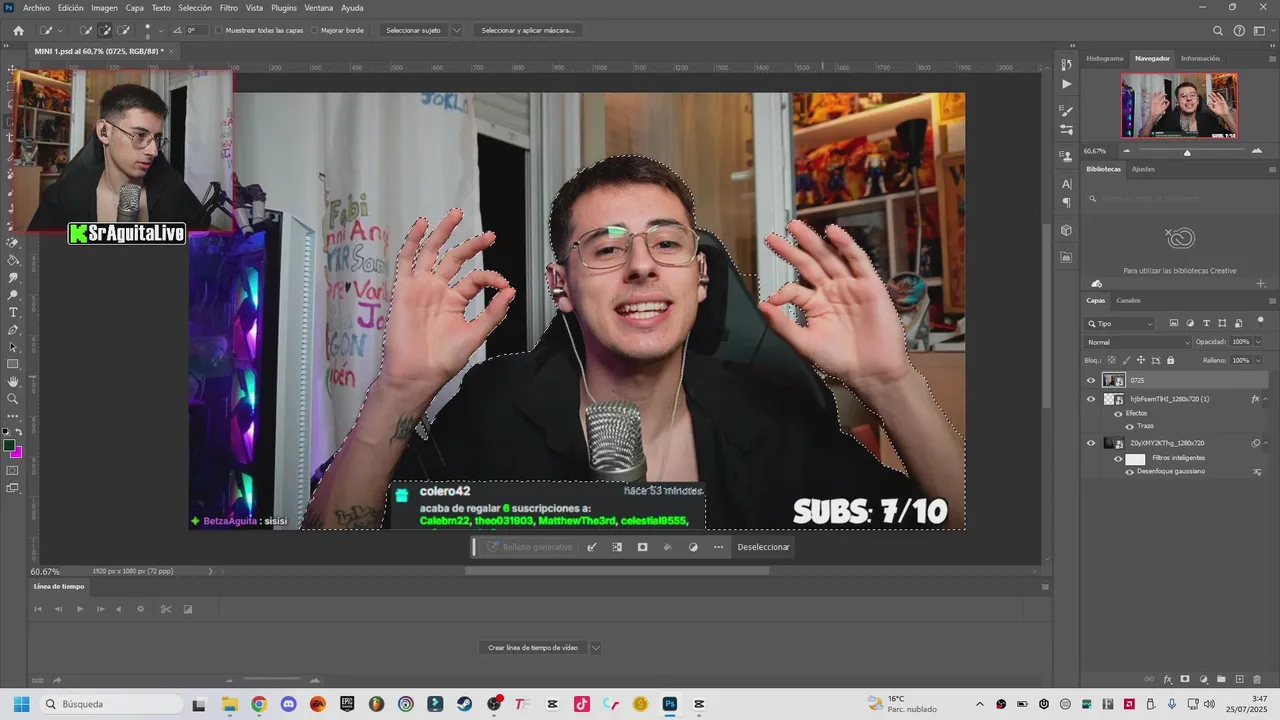Screen dimensions: 1280x720
Task: Filter layers by pixel layer icon
Action: 1174,323
